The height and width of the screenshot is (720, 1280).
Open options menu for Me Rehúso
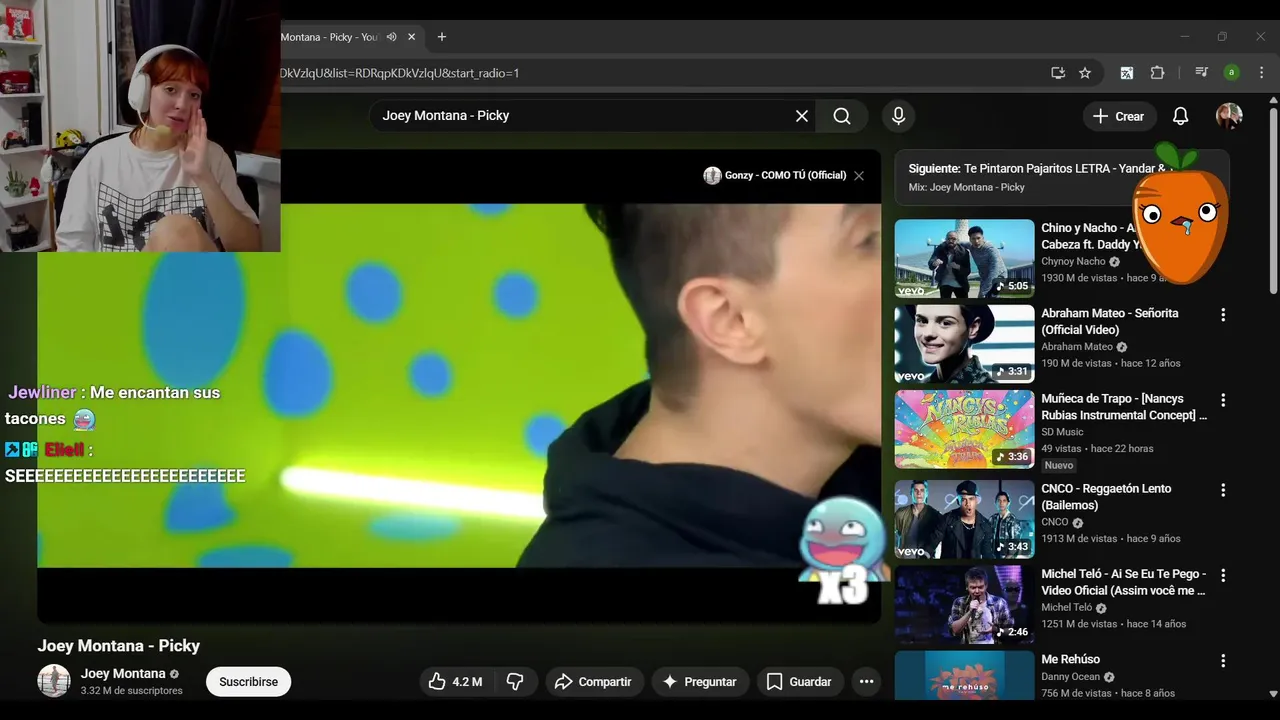(x=1222, y=661)
